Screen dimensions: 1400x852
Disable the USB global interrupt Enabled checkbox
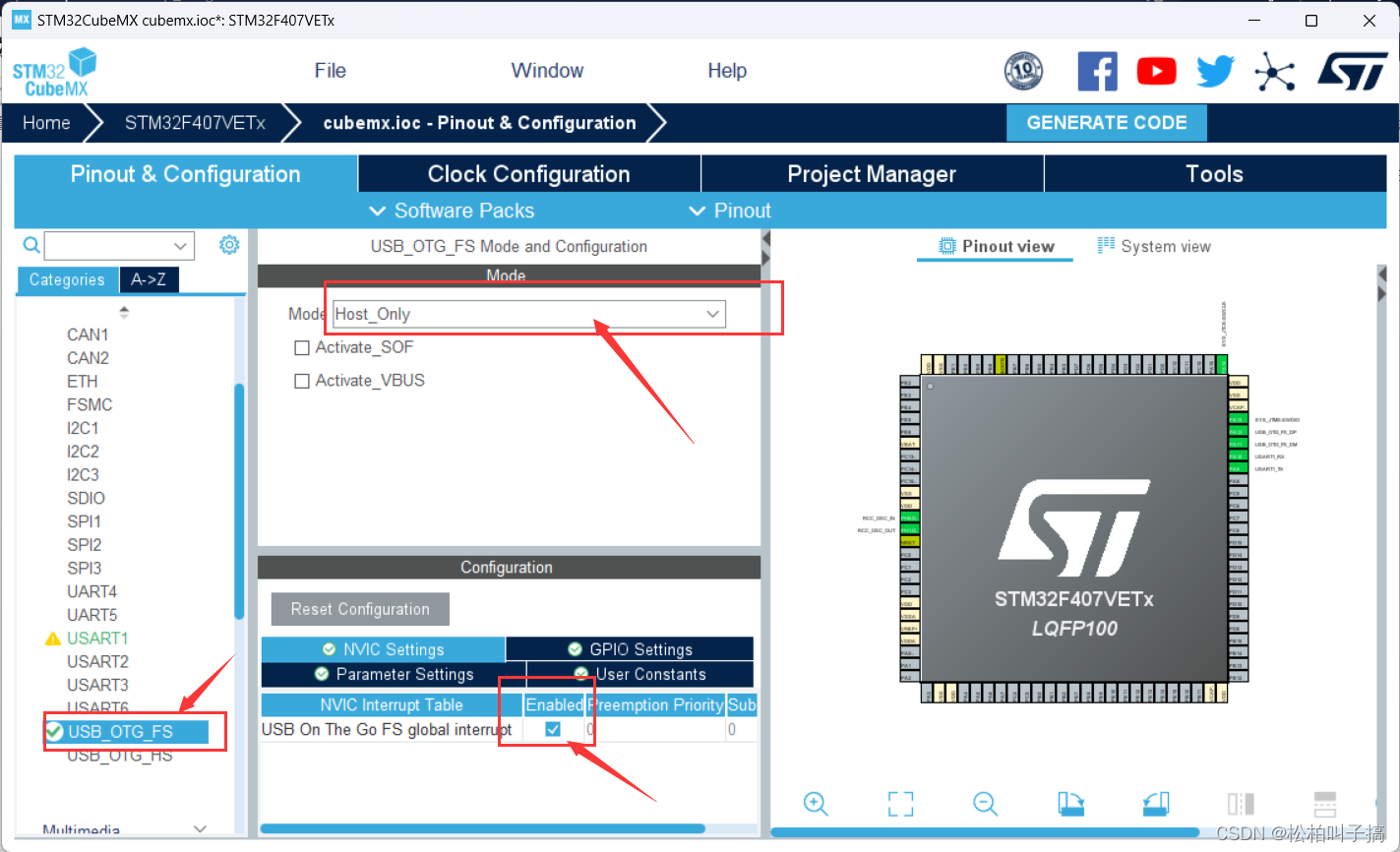pos(553,729)
